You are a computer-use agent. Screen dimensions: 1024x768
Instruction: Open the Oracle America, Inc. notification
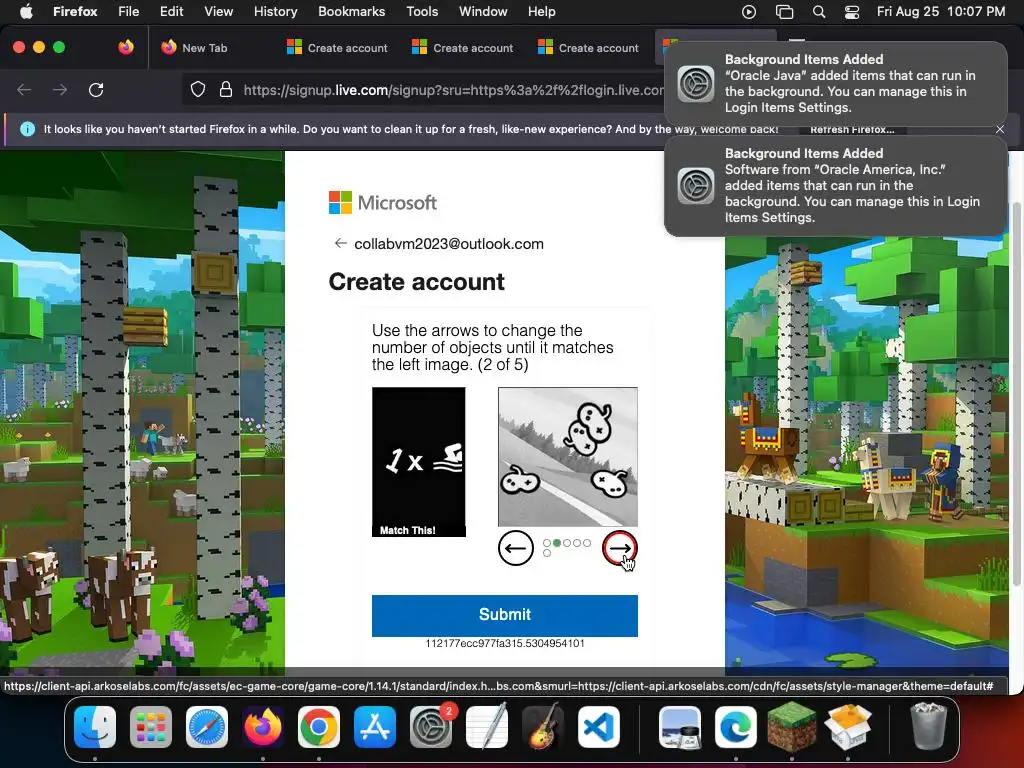coord(836,185)
